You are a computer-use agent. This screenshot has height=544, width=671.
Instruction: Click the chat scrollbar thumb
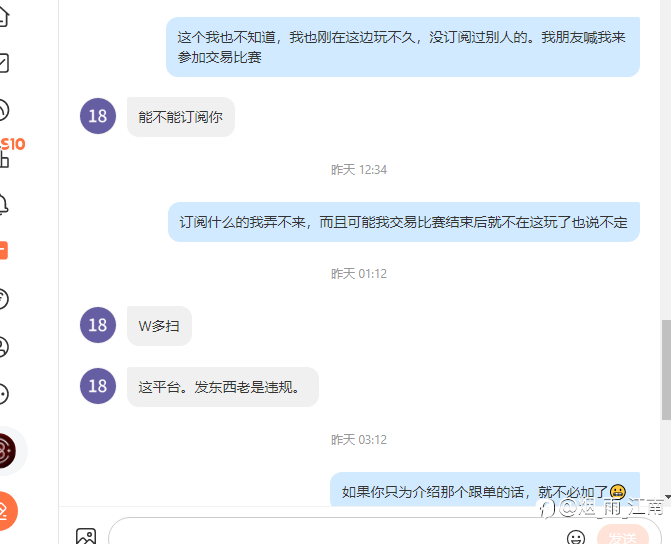(666, 369)
